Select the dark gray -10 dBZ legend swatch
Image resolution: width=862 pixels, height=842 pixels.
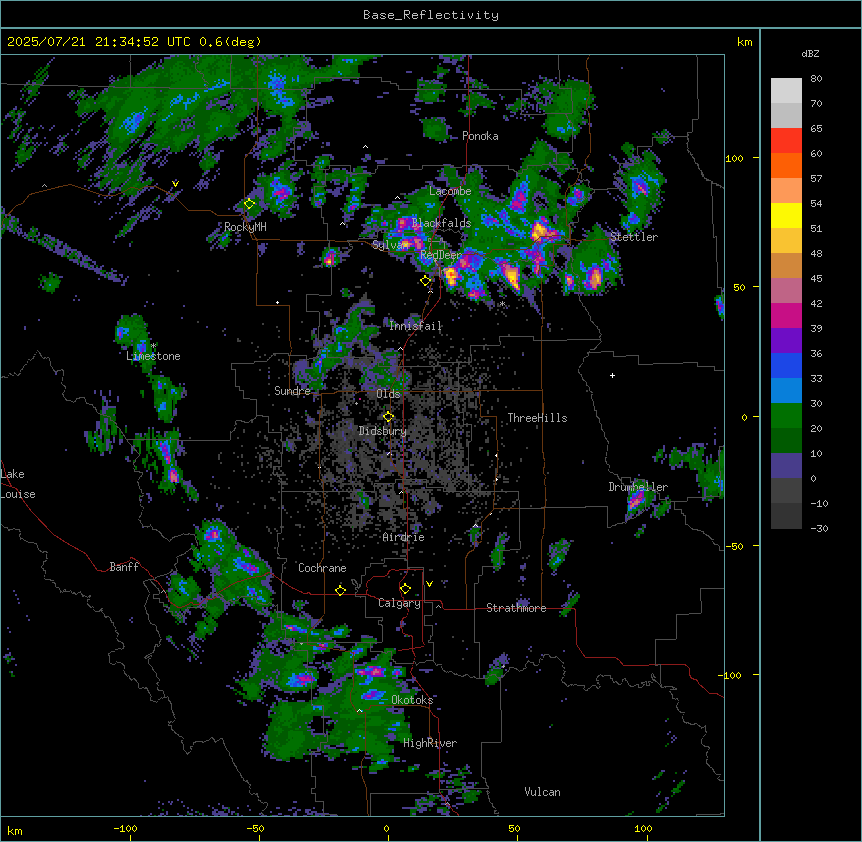click(x=786, y=516)
